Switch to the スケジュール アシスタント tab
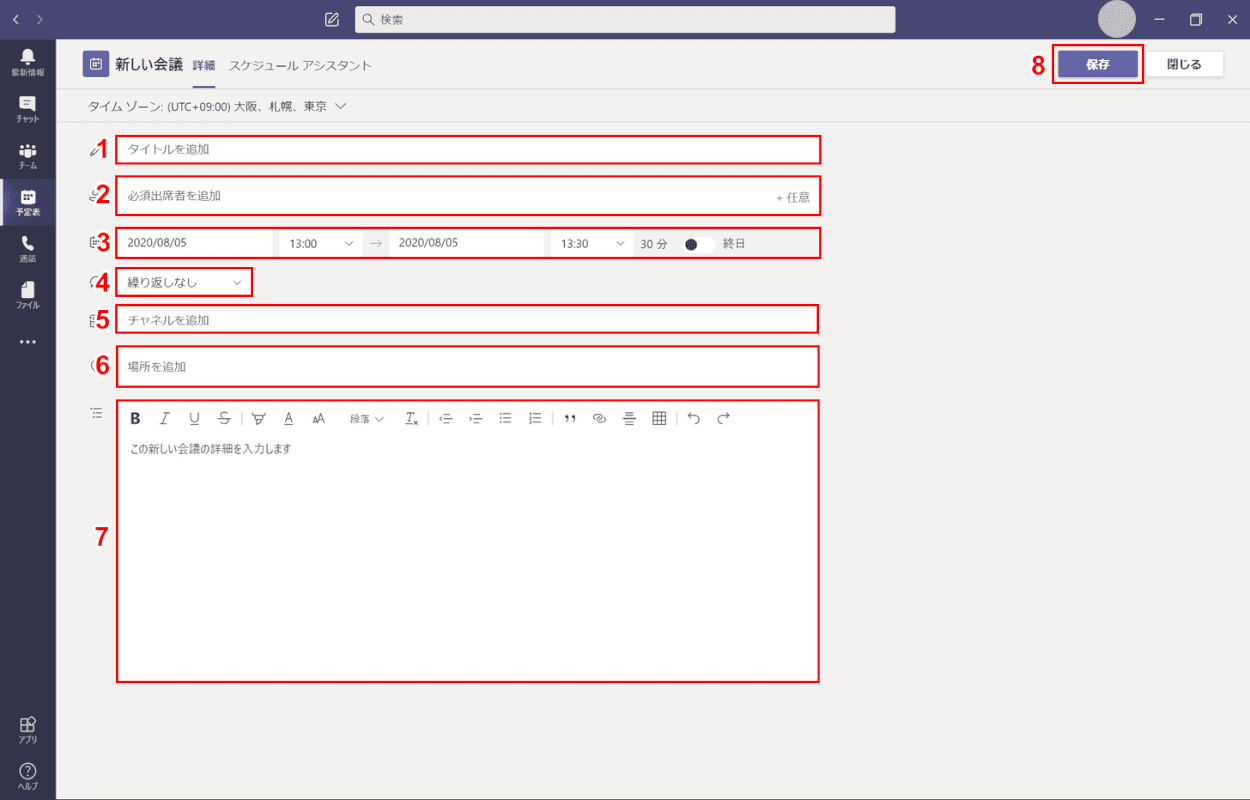 click(300, 65)
